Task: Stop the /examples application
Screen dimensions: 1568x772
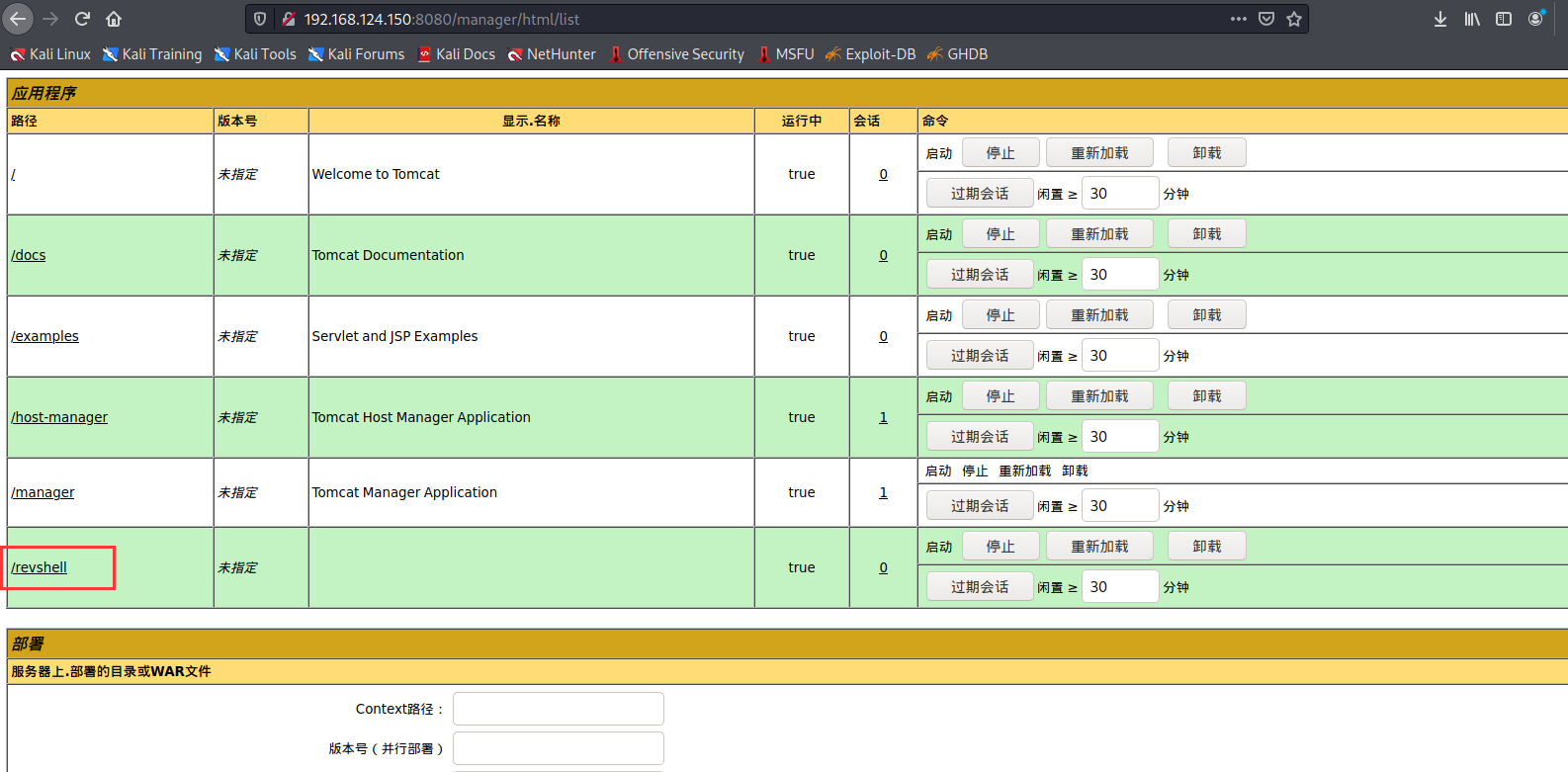Action: [x=1001, y=315]
